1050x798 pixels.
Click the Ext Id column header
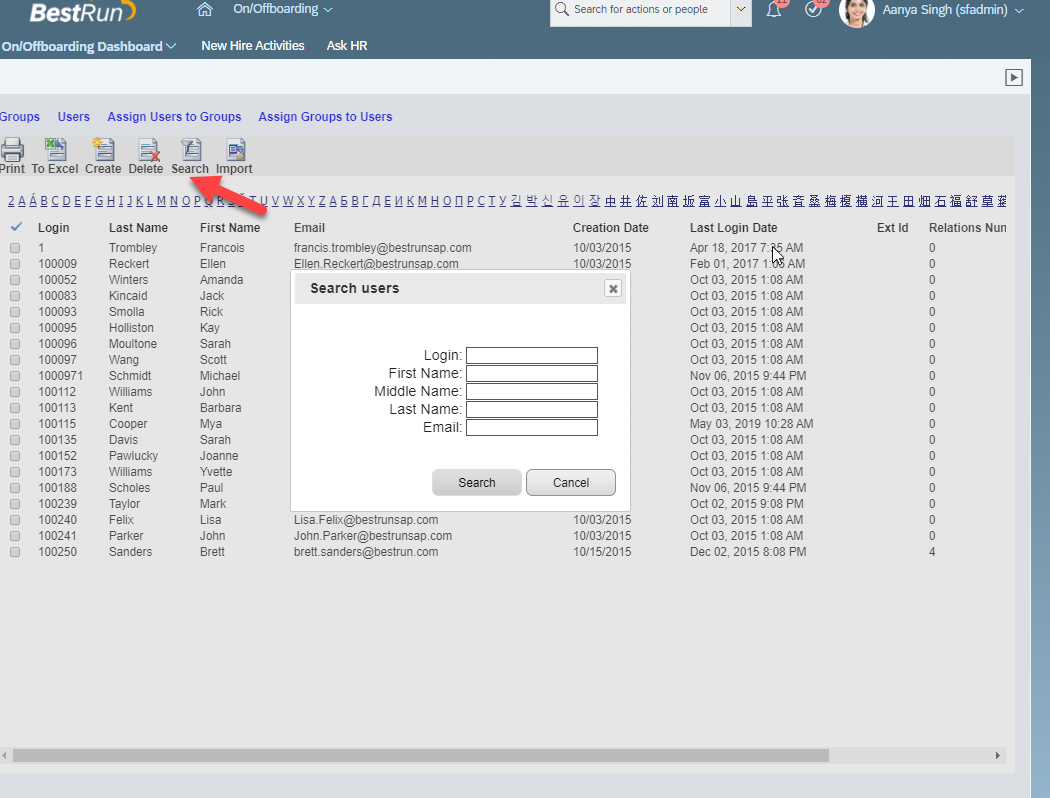coord(893,228)
